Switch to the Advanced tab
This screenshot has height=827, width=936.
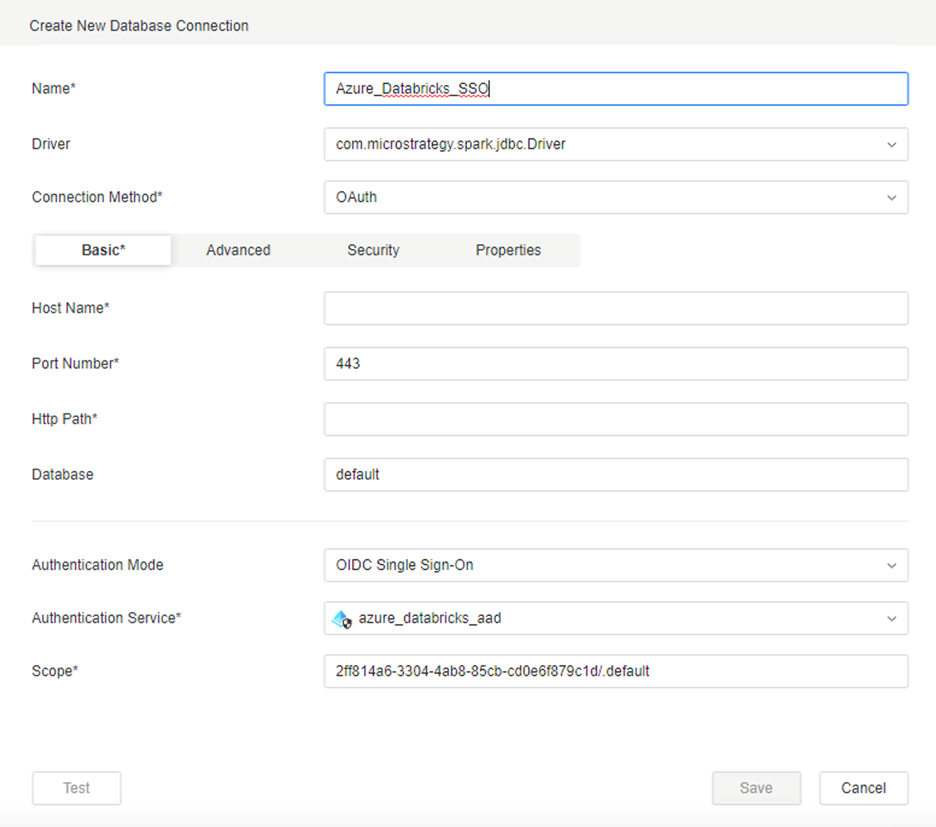pos(238,250)
